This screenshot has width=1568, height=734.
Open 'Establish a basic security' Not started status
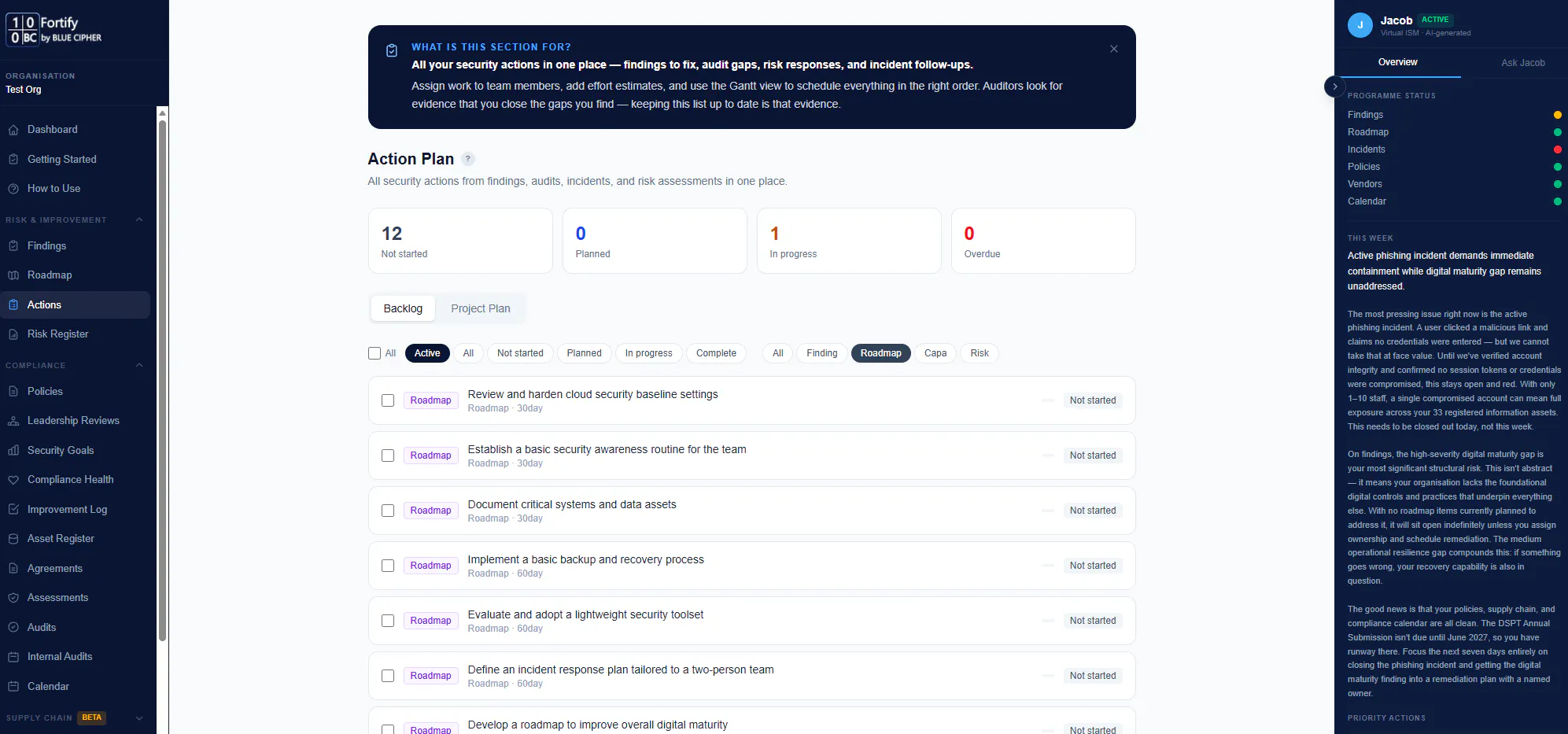click(1093, 456)
